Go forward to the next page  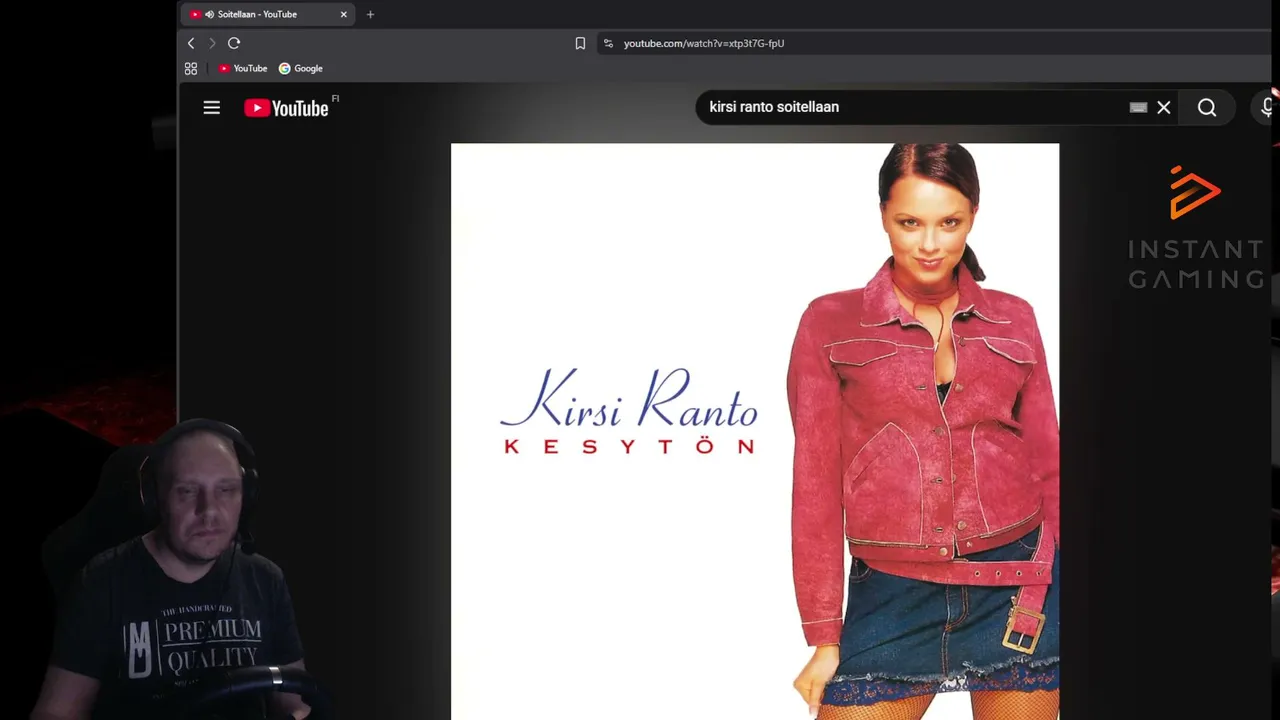212,43
